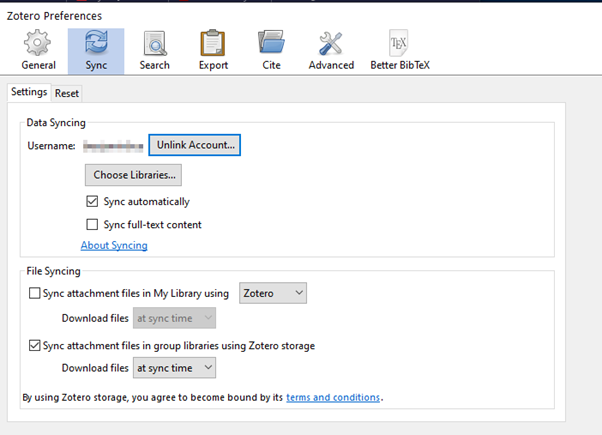Screen dimensions: 602x435
Task: Open the General preferences pane
Action: tap(38, 50)
